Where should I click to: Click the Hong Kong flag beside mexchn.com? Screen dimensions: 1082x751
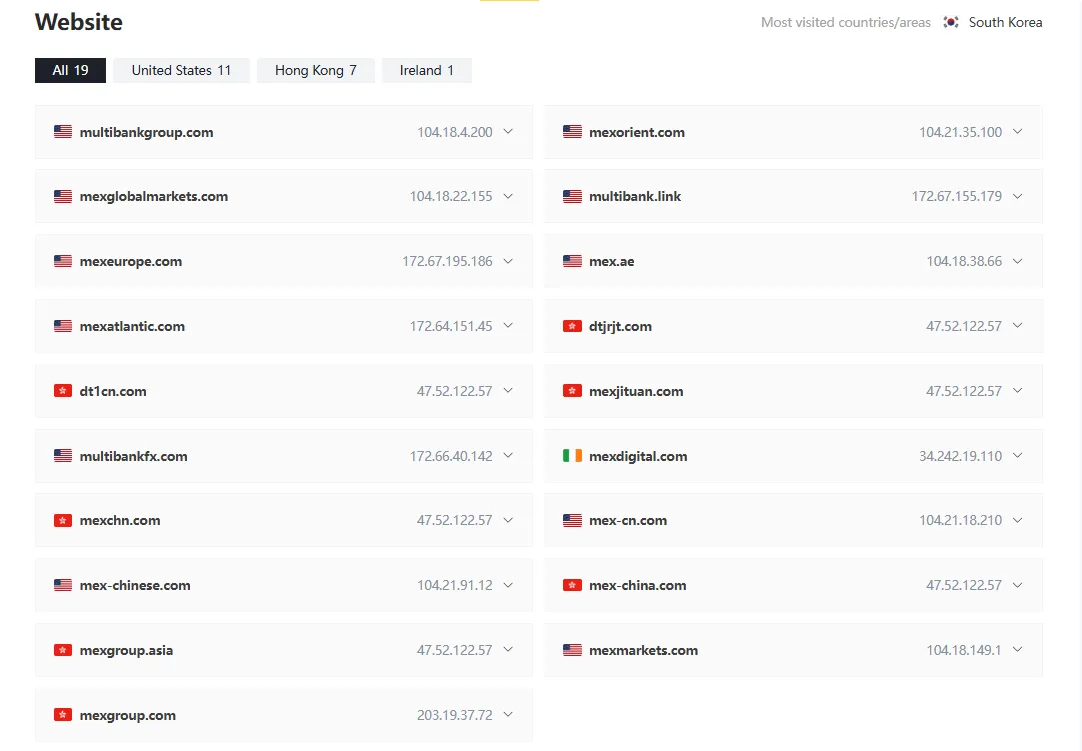(x=63, y=520)
